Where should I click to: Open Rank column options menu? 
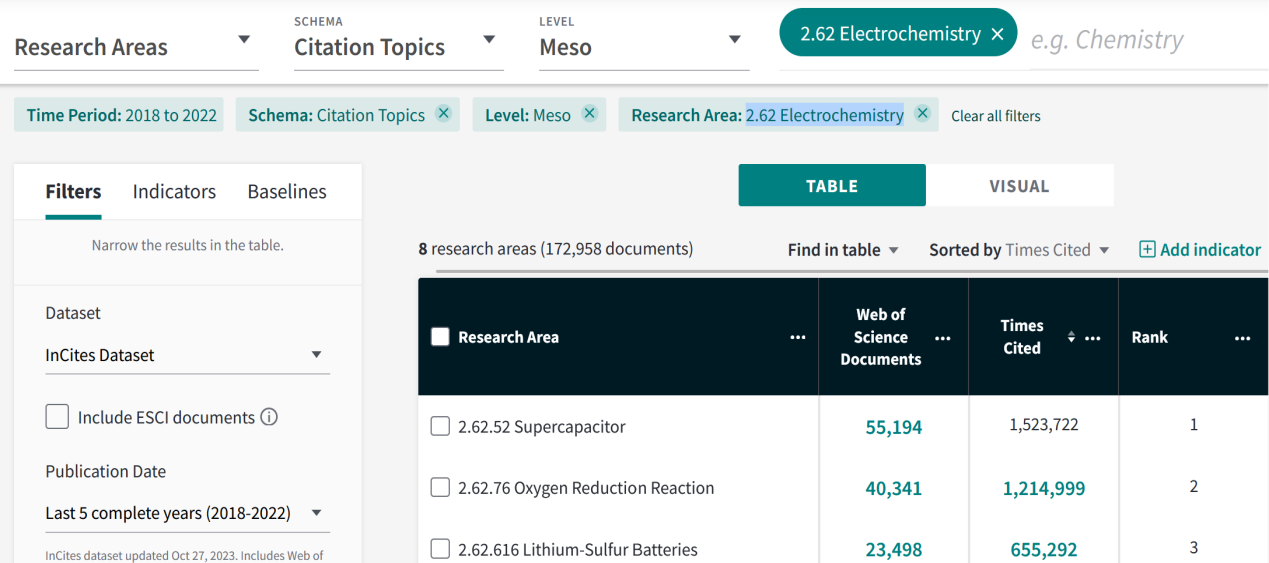tap(1242, 338)
